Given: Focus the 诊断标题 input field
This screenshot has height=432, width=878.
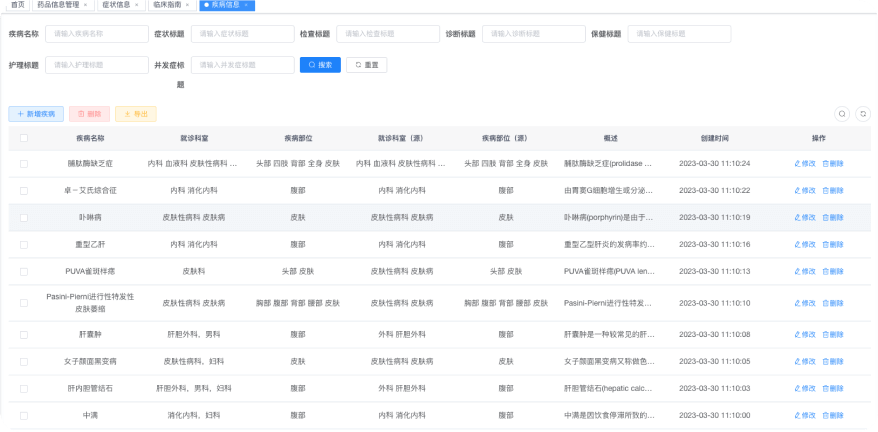Looking at the screenshot, I should (x=534, y=34).
